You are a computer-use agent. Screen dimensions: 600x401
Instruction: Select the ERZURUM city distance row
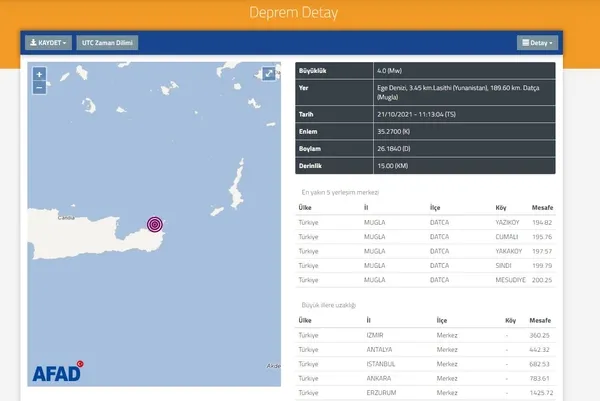coord(424,392)
